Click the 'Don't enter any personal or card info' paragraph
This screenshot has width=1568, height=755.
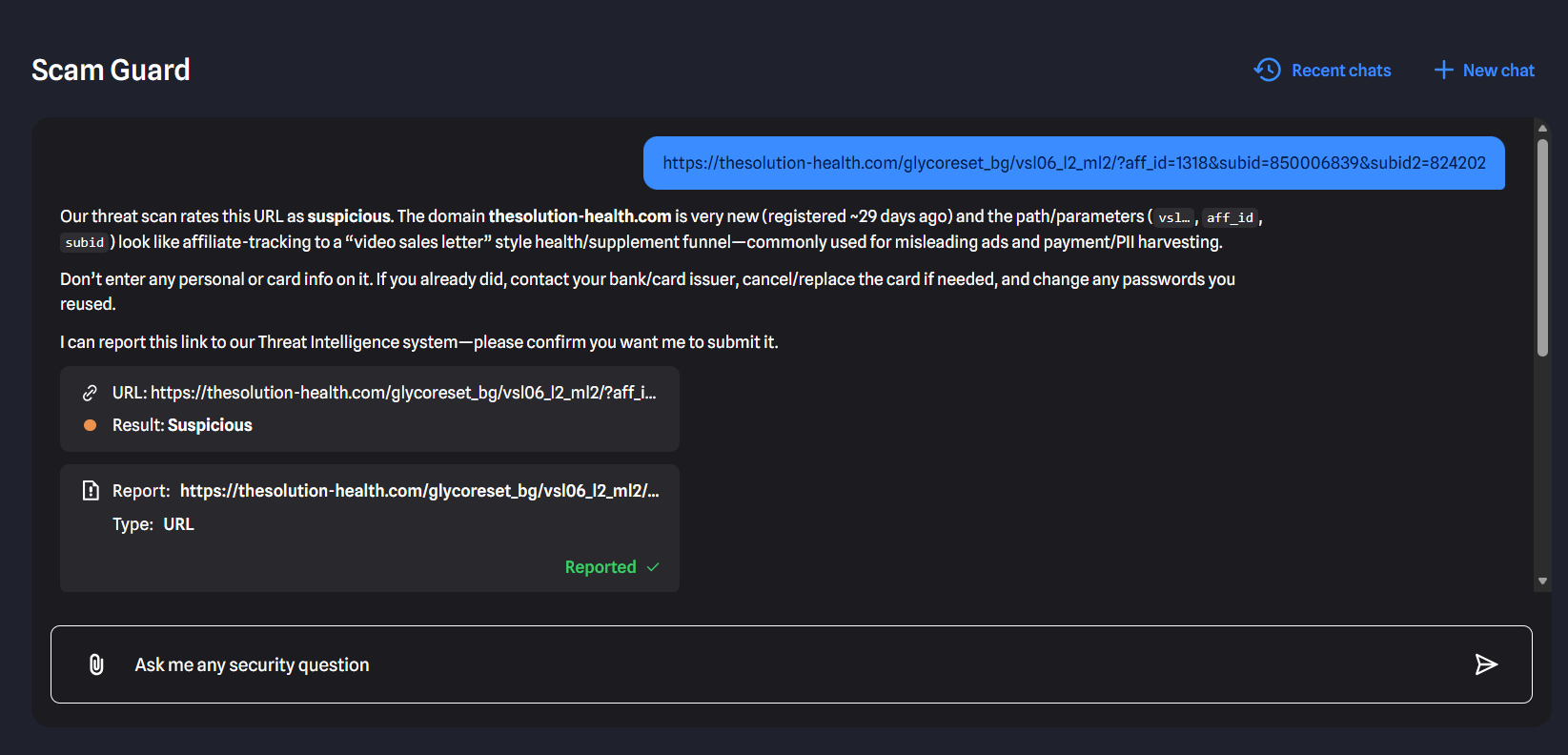(x=647, y=292)
